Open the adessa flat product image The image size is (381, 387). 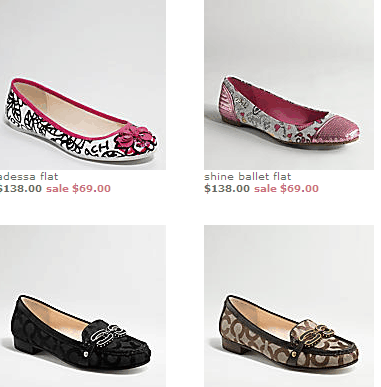pos(83,85)
